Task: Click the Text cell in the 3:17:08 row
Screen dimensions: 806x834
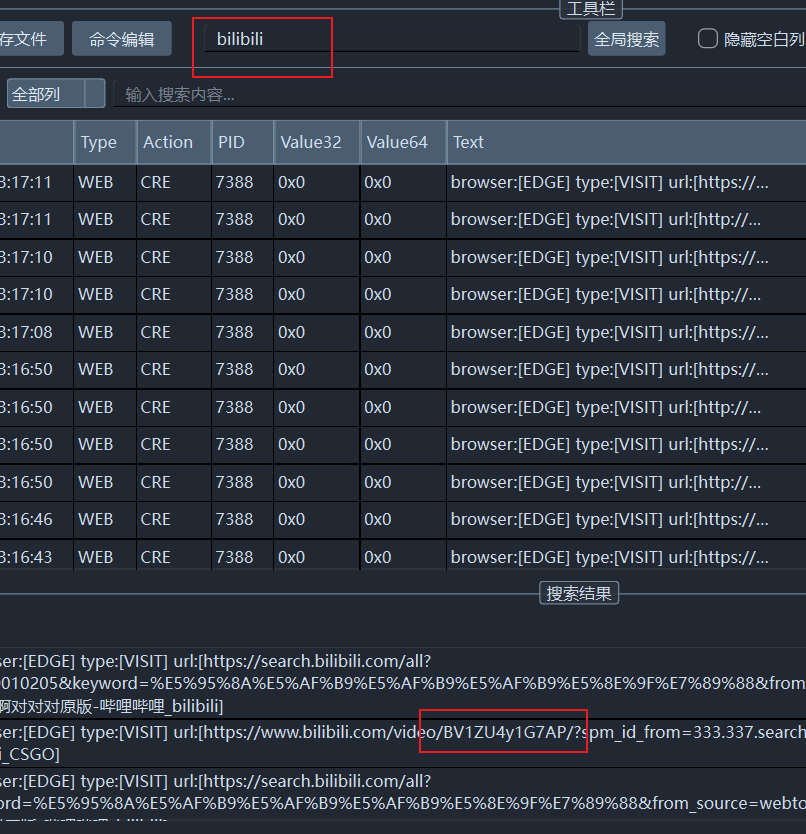Action: coord(626,332)
